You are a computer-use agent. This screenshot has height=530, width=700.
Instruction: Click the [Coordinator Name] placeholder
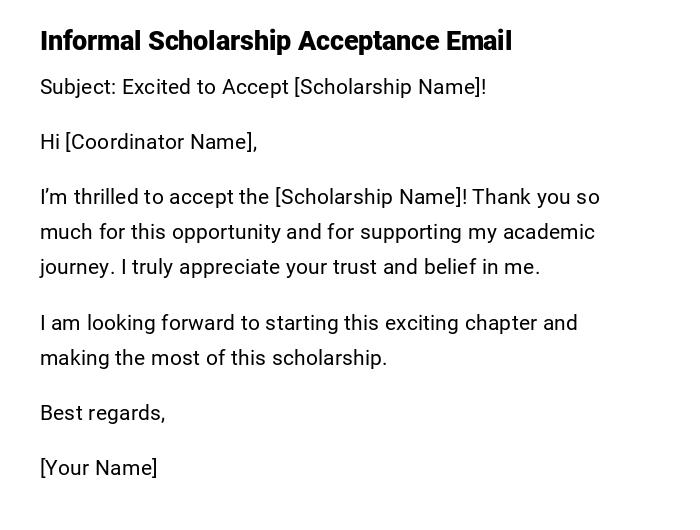(158, 142)
